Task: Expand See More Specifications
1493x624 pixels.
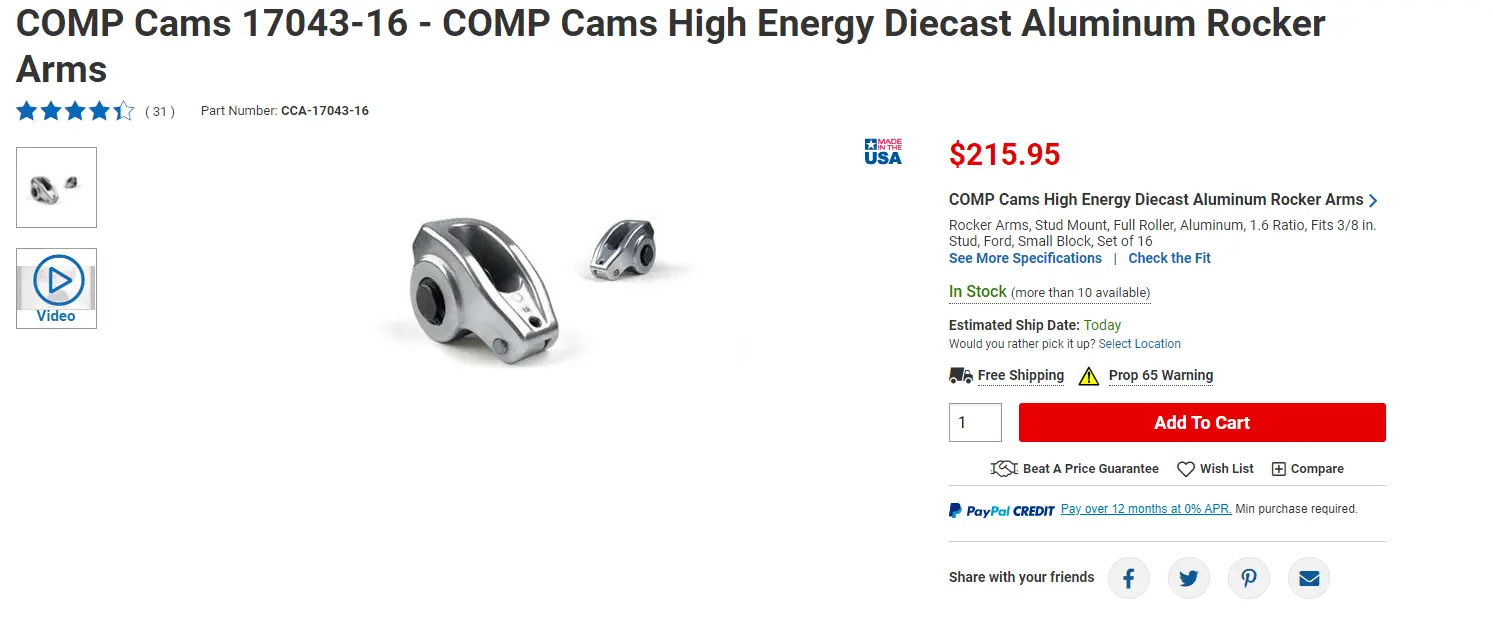Action: [x=1025, y=258]
